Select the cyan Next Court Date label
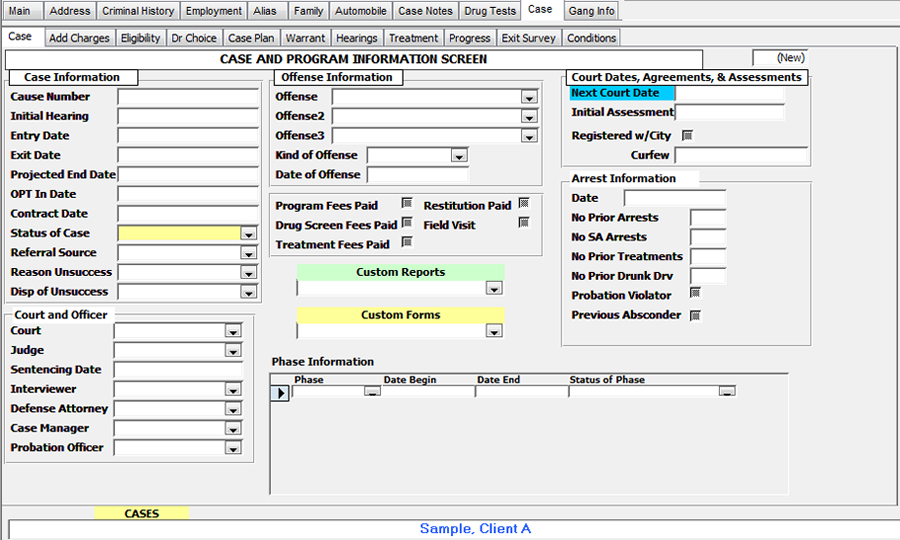 [x=622, y=93]
